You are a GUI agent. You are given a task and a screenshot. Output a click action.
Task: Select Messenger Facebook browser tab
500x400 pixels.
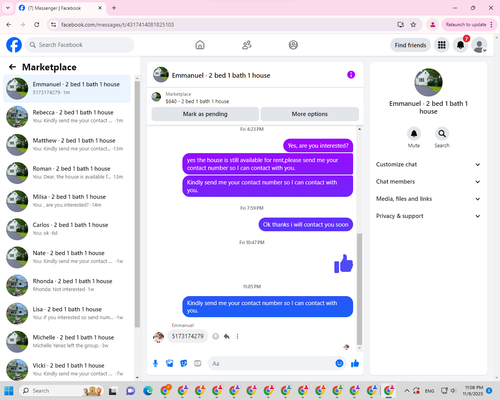[60, 8]
